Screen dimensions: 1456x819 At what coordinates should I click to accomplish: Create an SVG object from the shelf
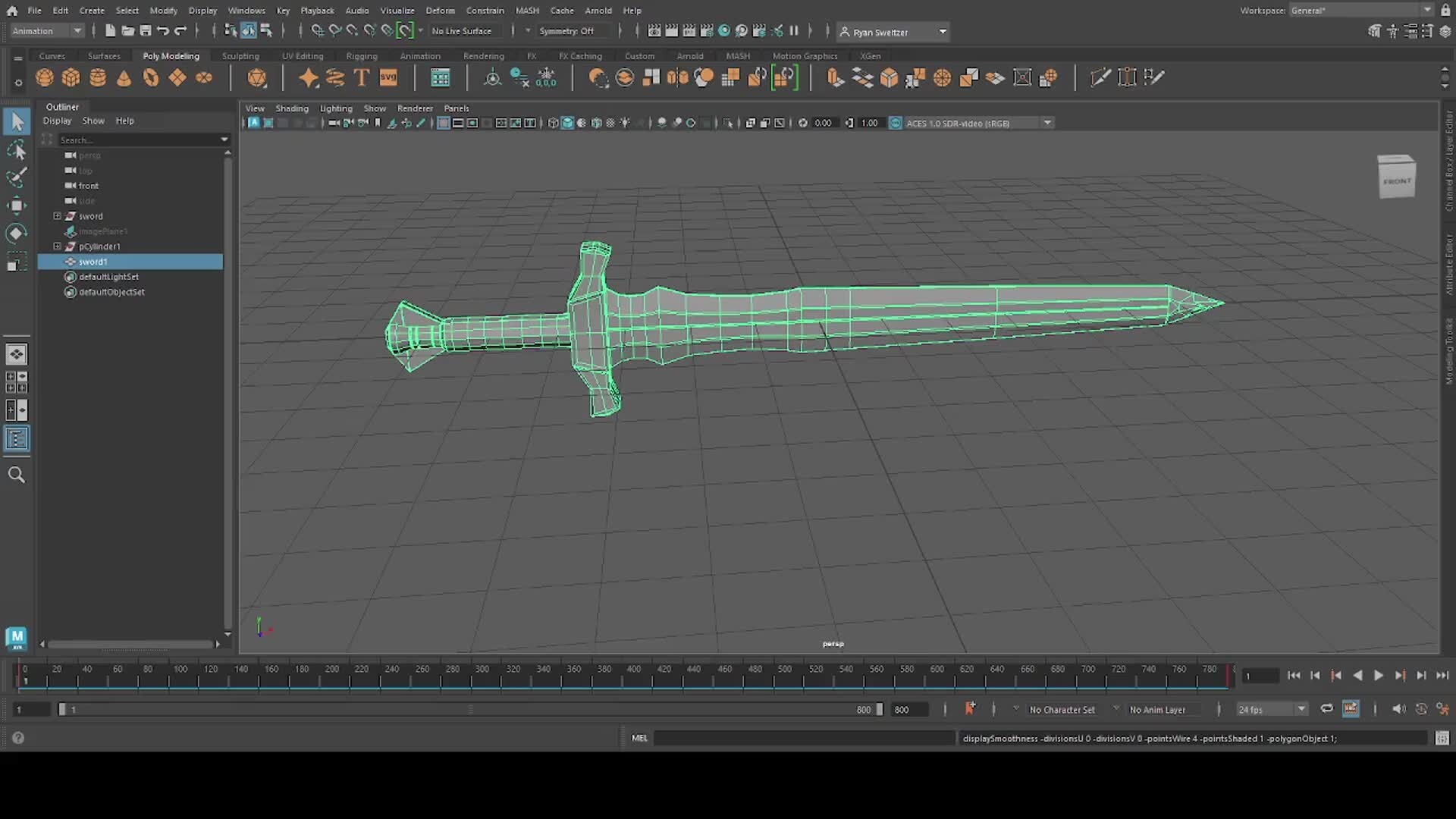[388, 77]
